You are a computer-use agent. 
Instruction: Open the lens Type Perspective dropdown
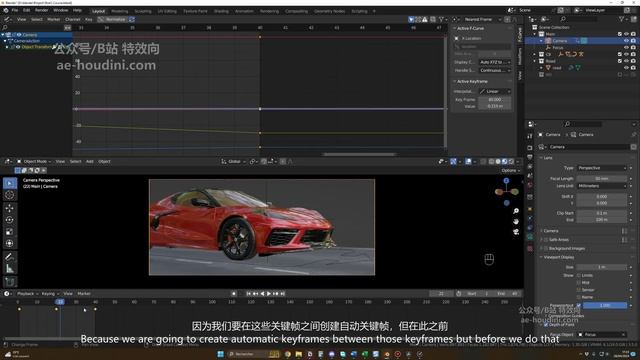point(602,168)
